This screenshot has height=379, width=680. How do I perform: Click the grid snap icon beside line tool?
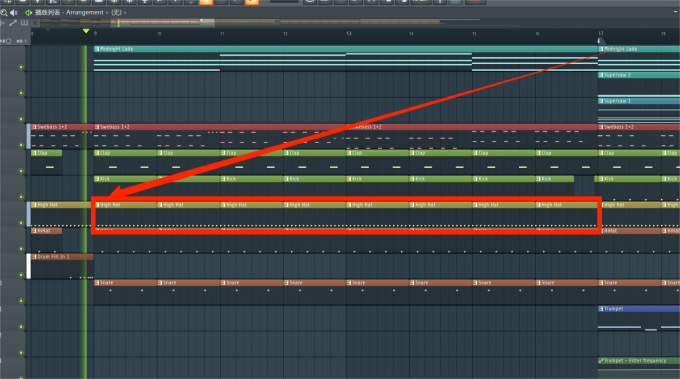(24, 23)
